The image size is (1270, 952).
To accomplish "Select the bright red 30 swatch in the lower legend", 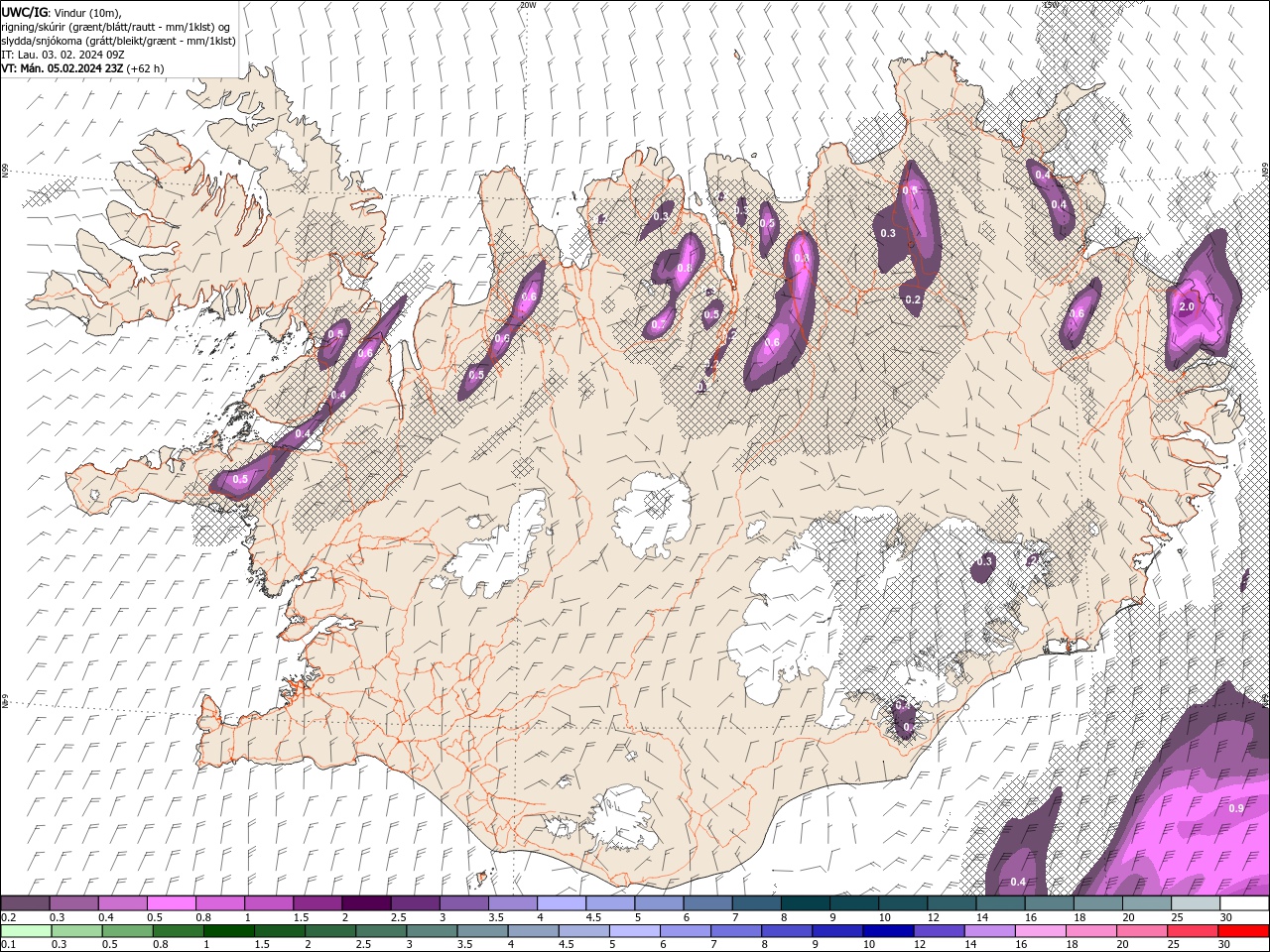I will tap(1243, 931).
